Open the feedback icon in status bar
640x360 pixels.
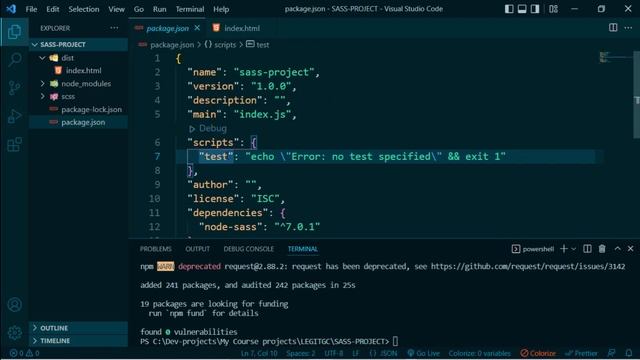coord(611,353)
